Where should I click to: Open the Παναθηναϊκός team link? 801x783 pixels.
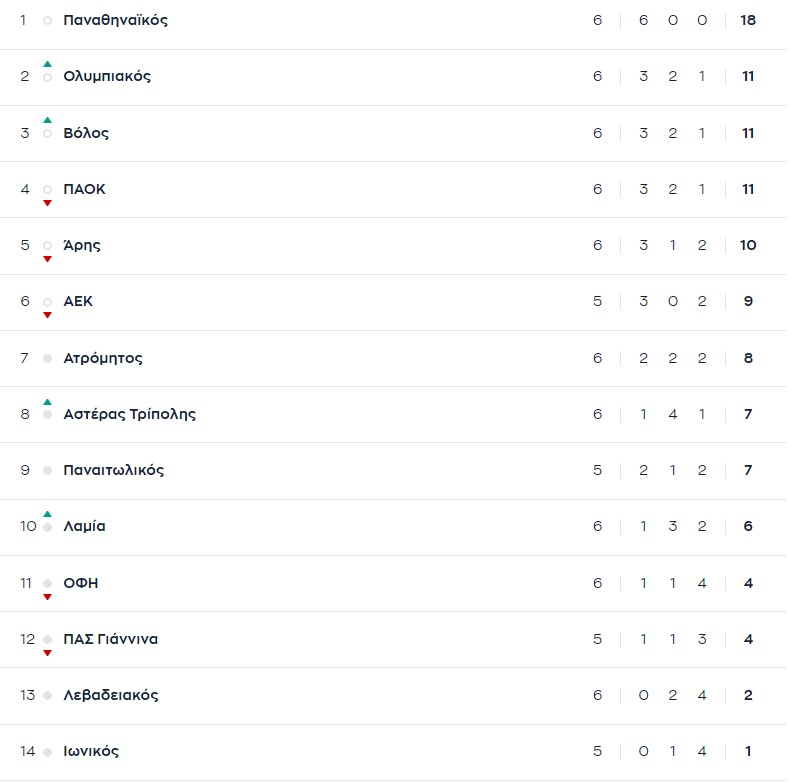pos(115,21)
